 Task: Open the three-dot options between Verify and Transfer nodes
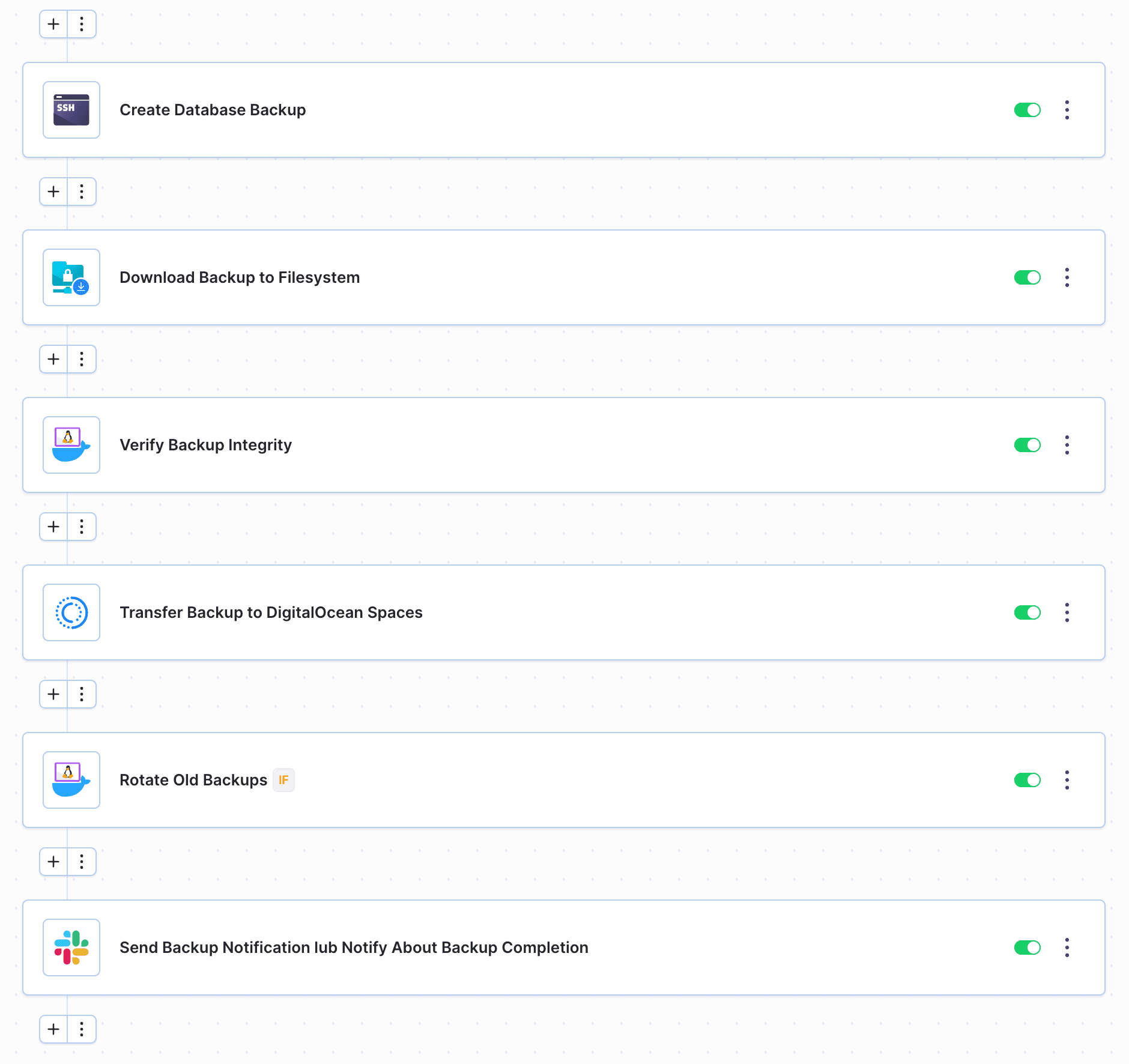[x=82, y=527]
